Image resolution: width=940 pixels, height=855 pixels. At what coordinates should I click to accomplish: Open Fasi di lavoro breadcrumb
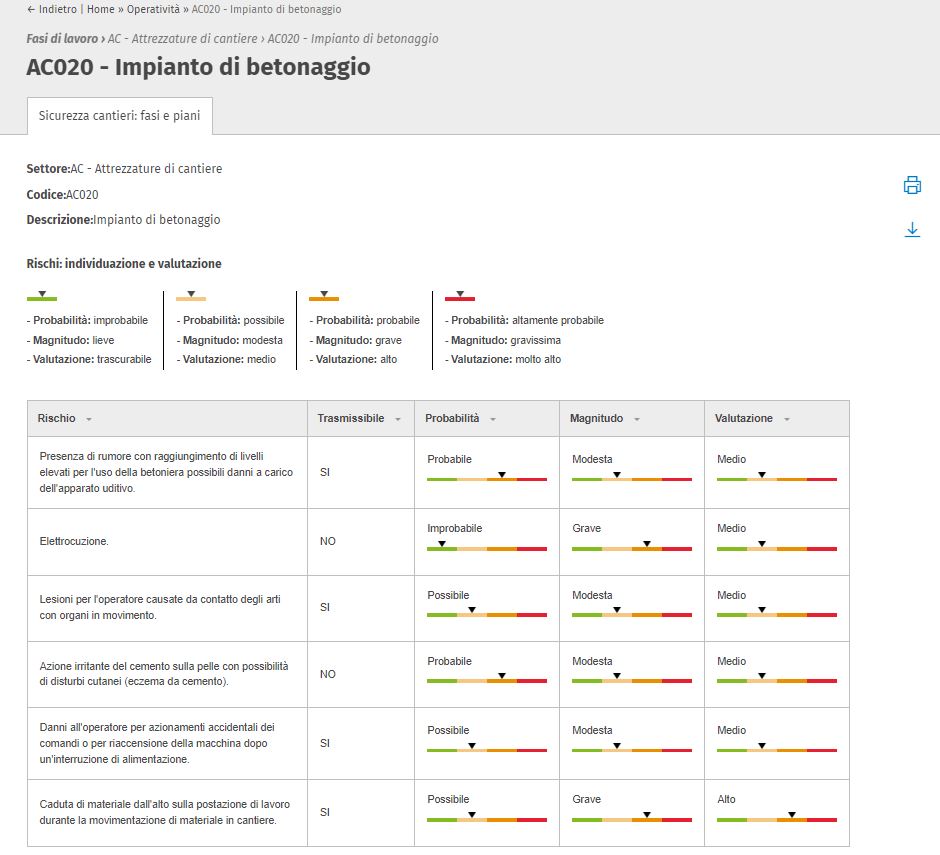(62, 39)
